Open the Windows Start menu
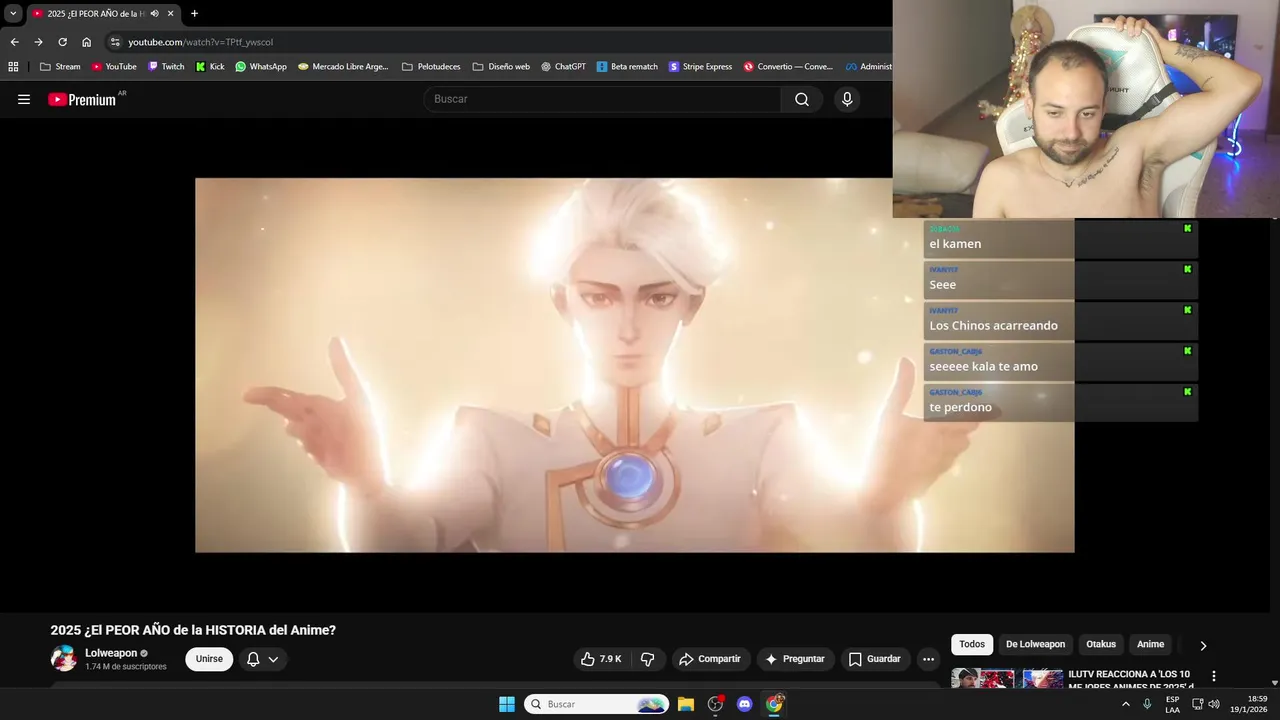Image resolution: width=1280 pixels, height=720 pixels. coord(507,704)
